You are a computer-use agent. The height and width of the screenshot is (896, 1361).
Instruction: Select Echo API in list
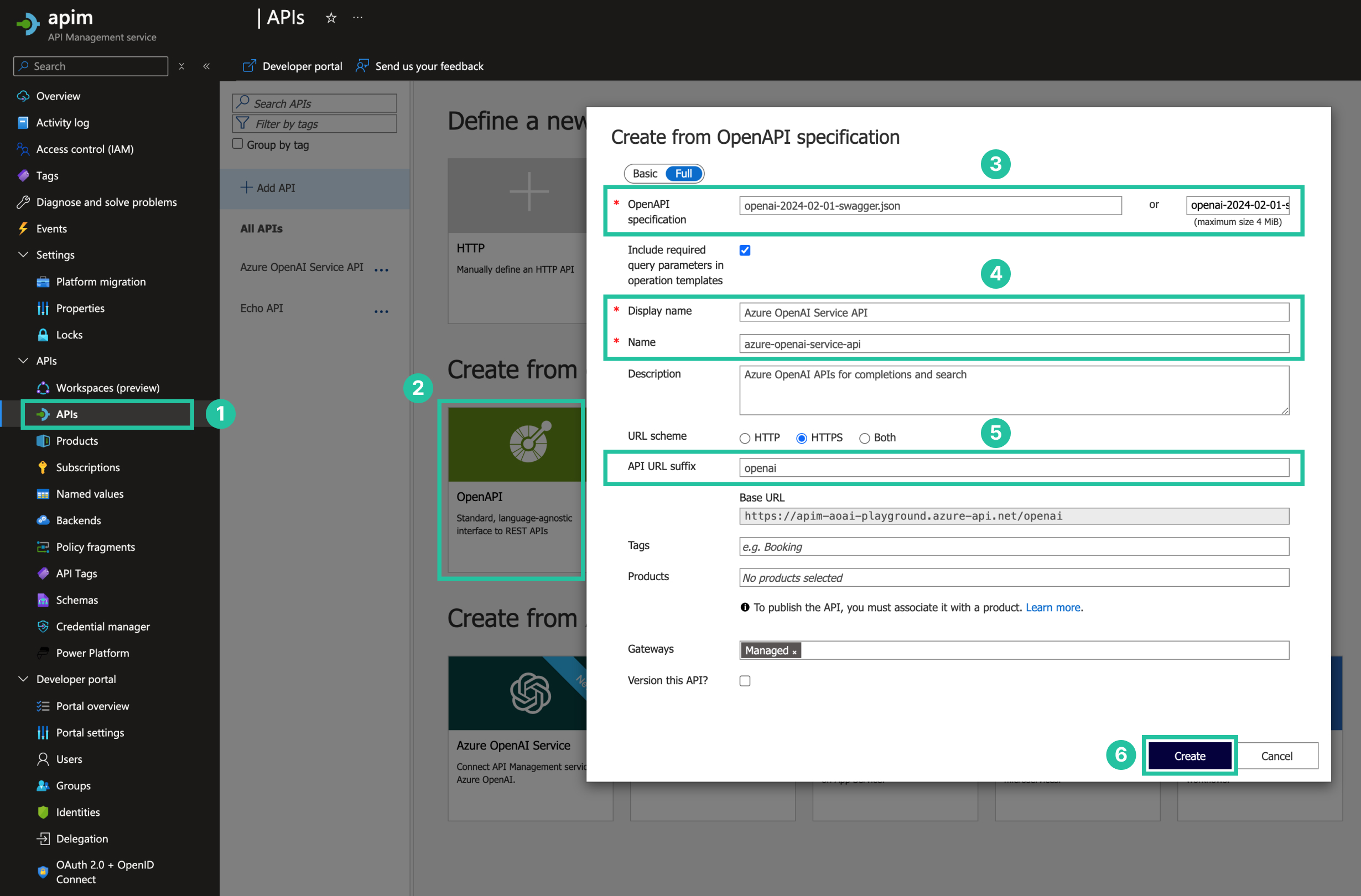tap(261, 308)
